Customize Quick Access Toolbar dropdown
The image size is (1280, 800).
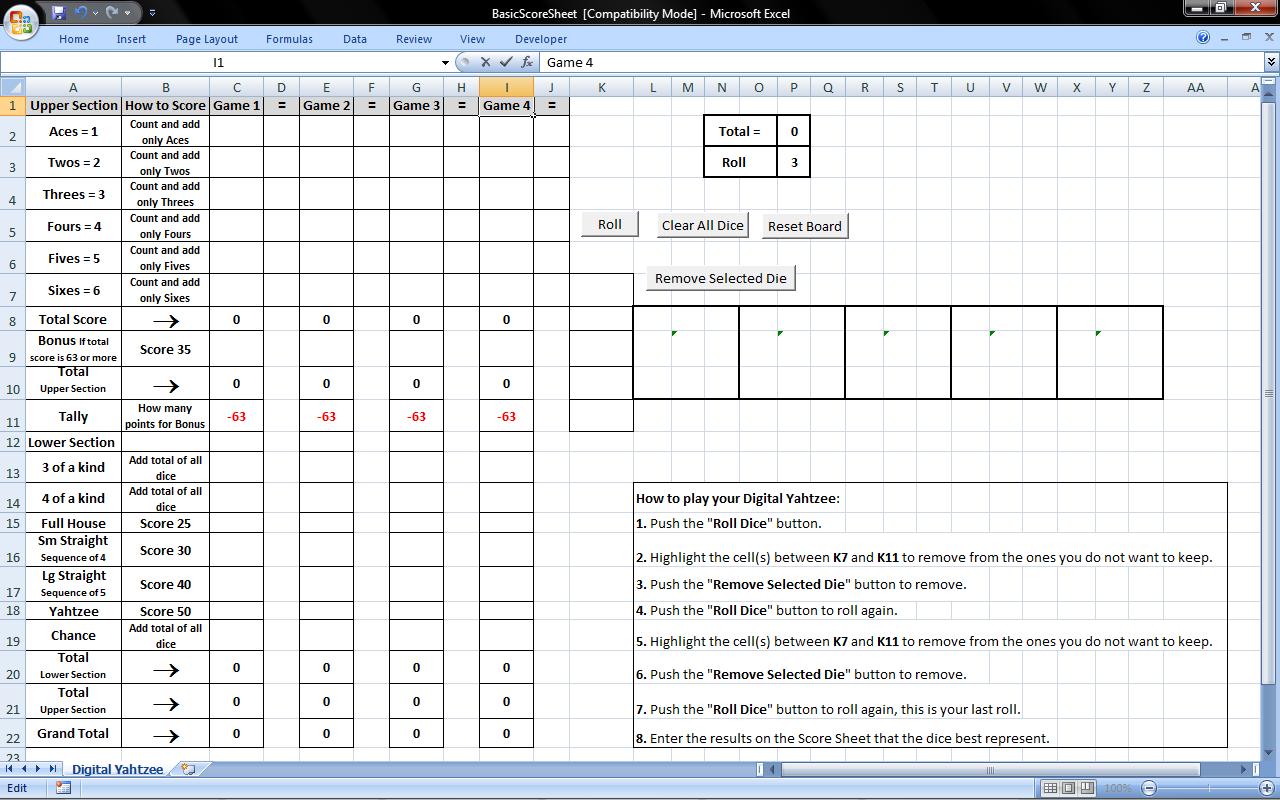152,13
